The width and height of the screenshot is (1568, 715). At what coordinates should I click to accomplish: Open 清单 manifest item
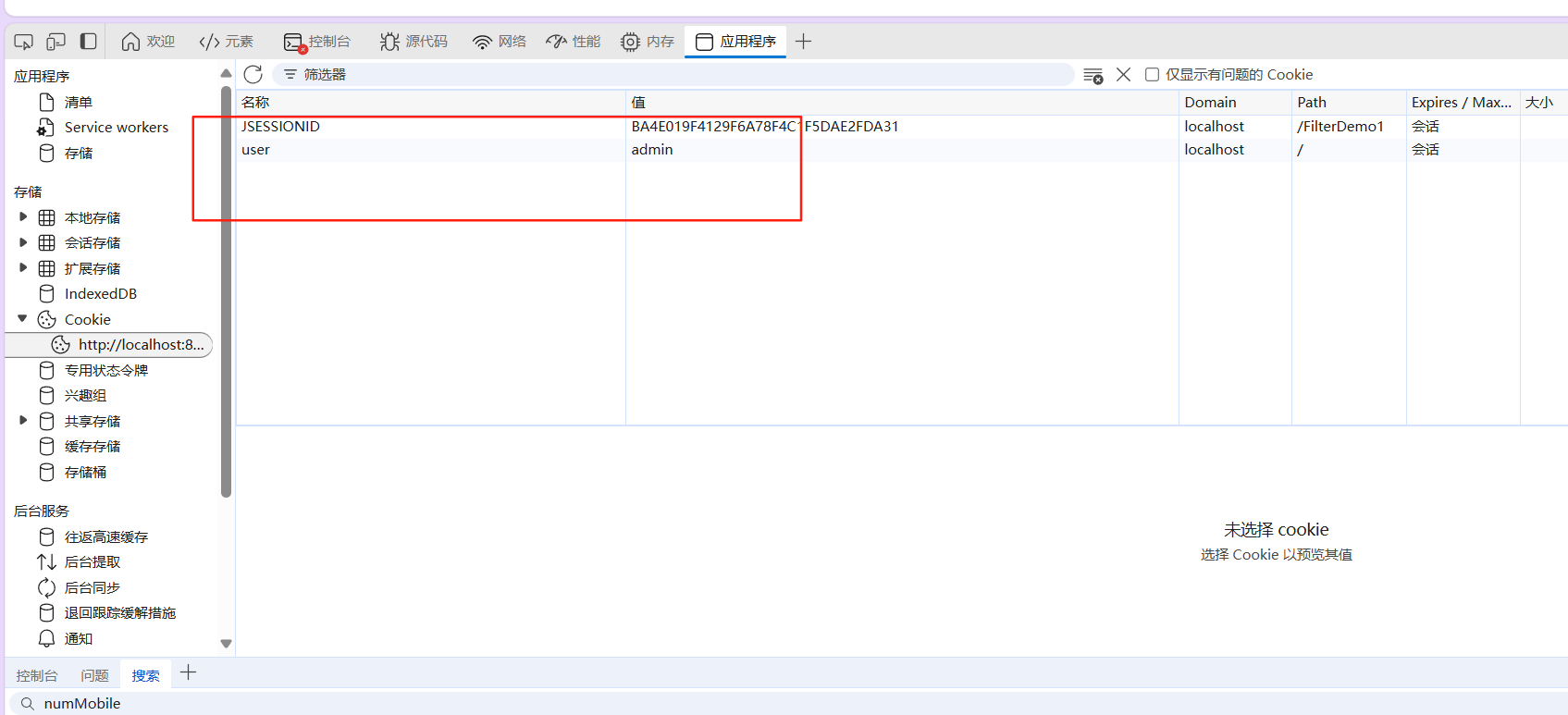(79, 102)
